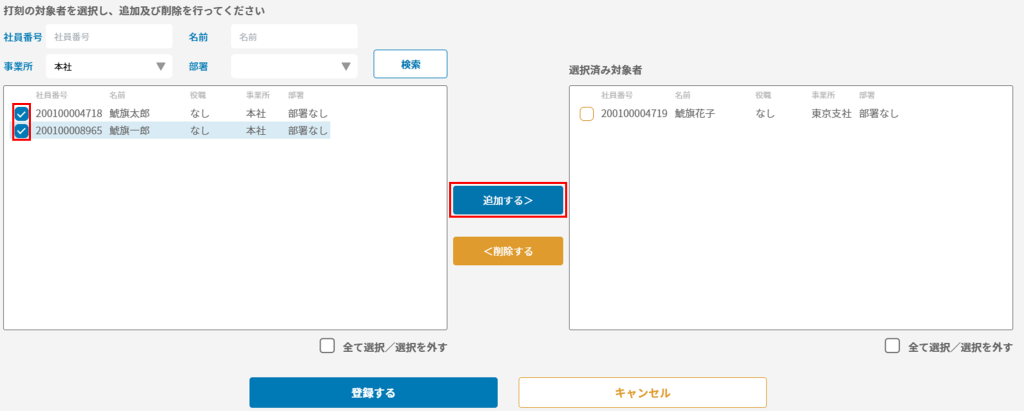Focus the 名前 input field

click(294, 37)
